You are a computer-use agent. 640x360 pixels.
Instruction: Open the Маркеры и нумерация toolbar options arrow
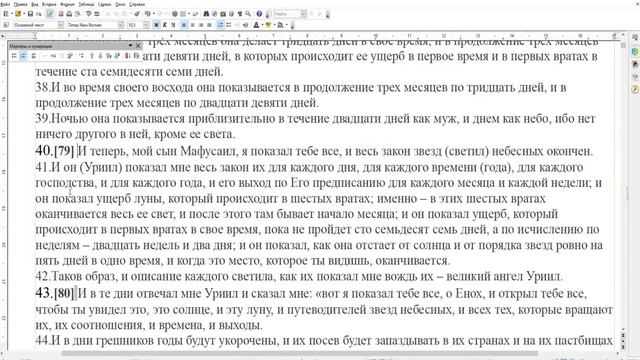point(130,45)
